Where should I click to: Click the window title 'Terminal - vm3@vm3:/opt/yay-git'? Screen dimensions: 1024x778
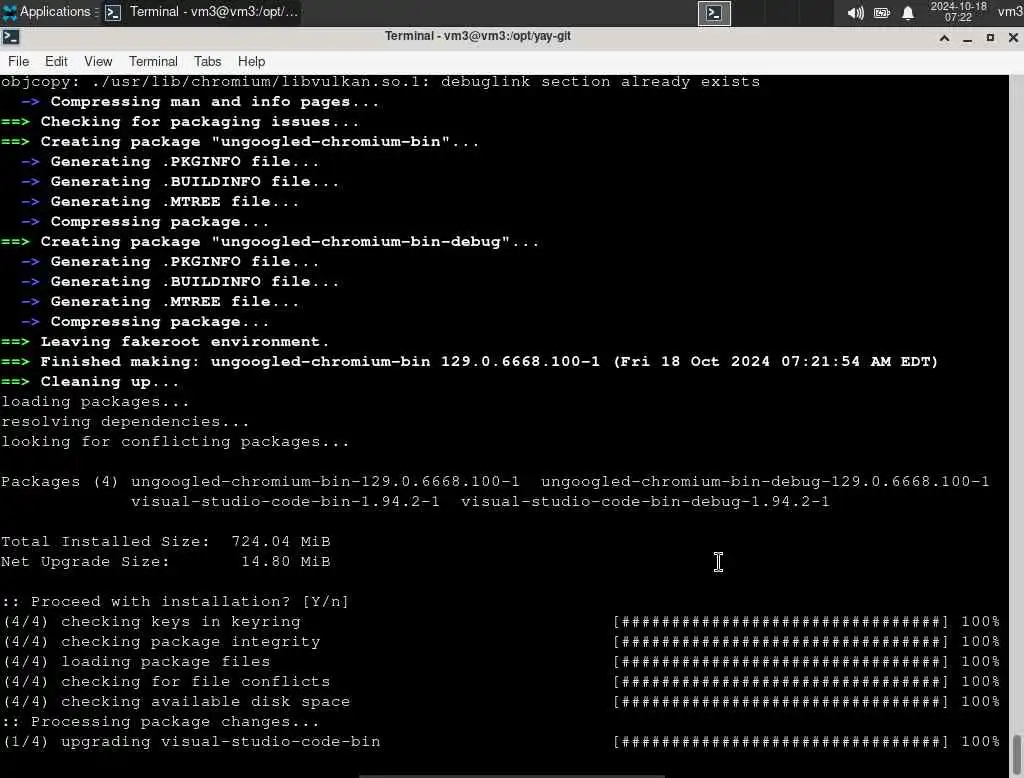(x=477, y=36)
